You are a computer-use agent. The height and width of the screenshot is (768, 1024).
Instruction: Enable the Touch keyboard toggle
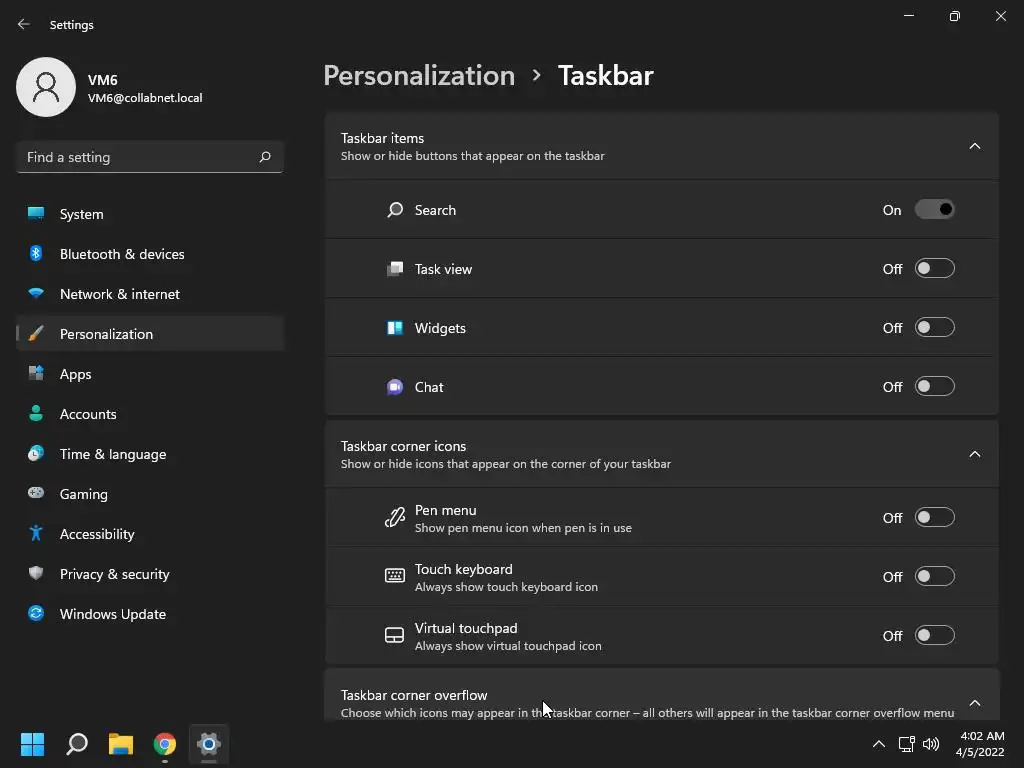pyautogui.click(x=934, y=577)
